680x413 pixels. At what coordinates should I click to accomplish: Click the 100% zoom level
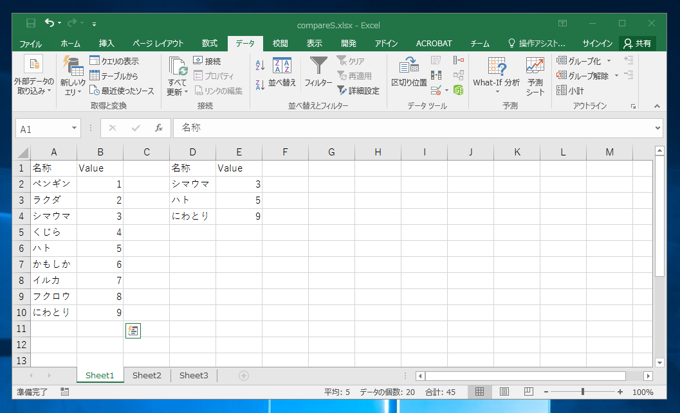click(x=643, y=392)
